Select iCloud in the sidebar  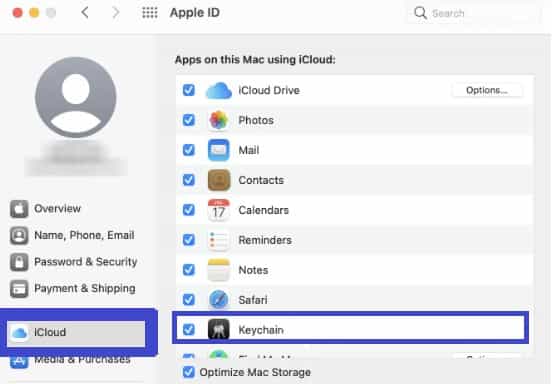pyautogui.click(x=76, y=333)
